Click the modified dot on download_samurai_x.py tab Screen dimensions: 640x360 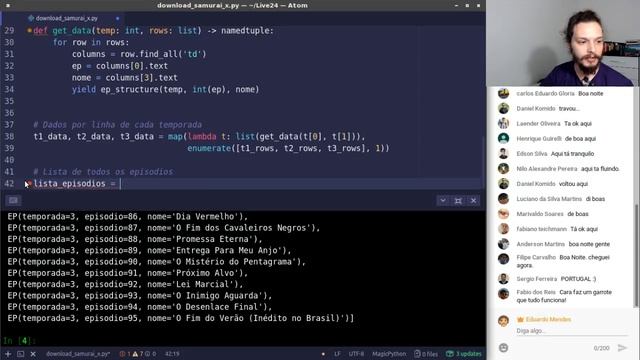118,18
